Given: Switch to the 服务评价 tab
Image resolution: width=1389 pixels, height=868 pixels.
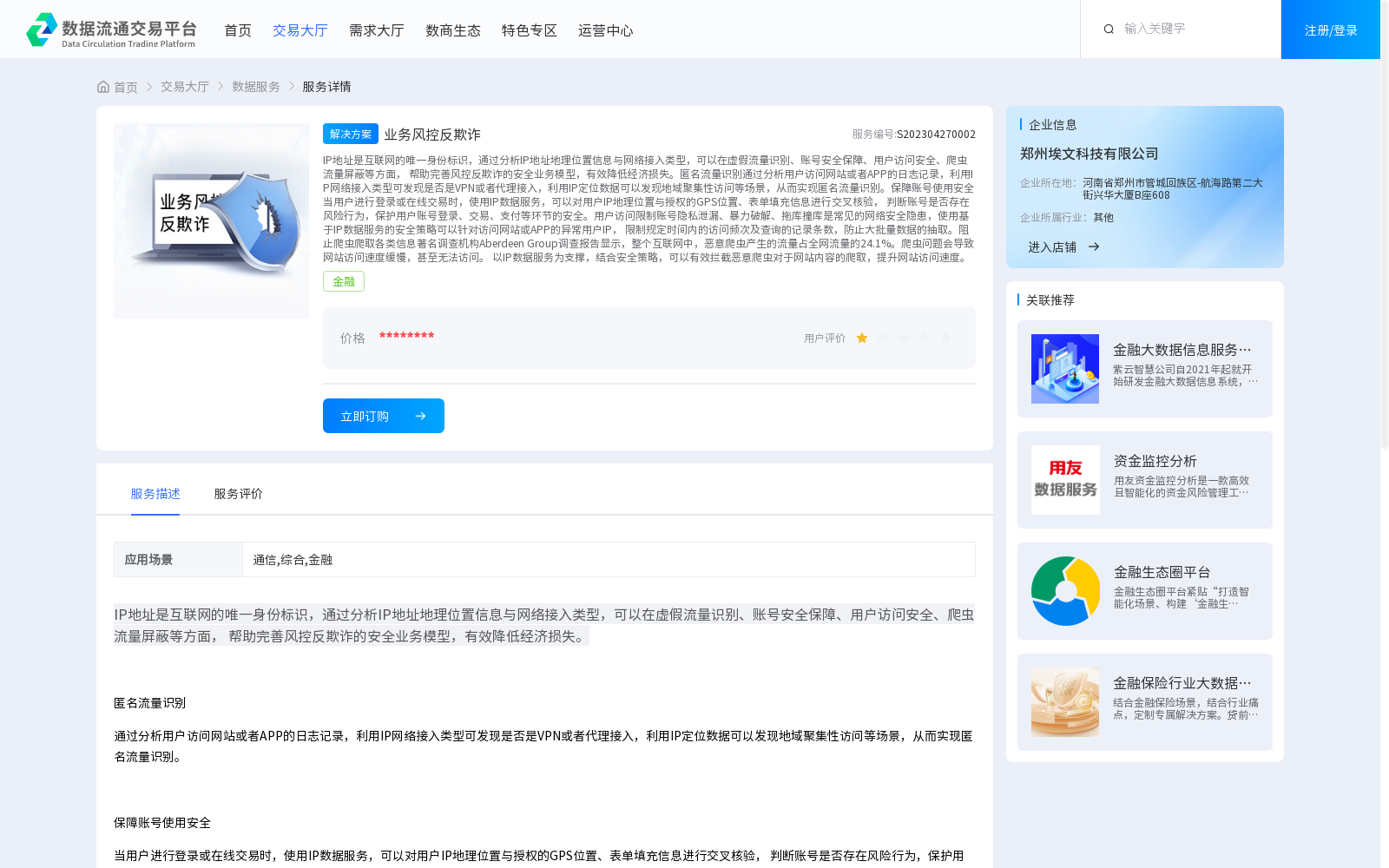Looking at the screenshot, I should click(239, 494).
